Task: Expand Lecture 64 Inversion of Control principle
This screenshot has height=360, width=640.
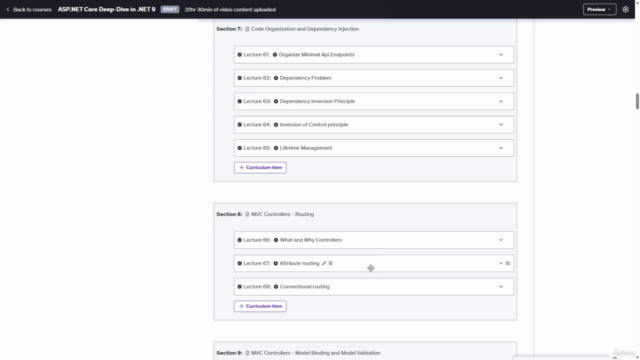Action: point(501,124)
